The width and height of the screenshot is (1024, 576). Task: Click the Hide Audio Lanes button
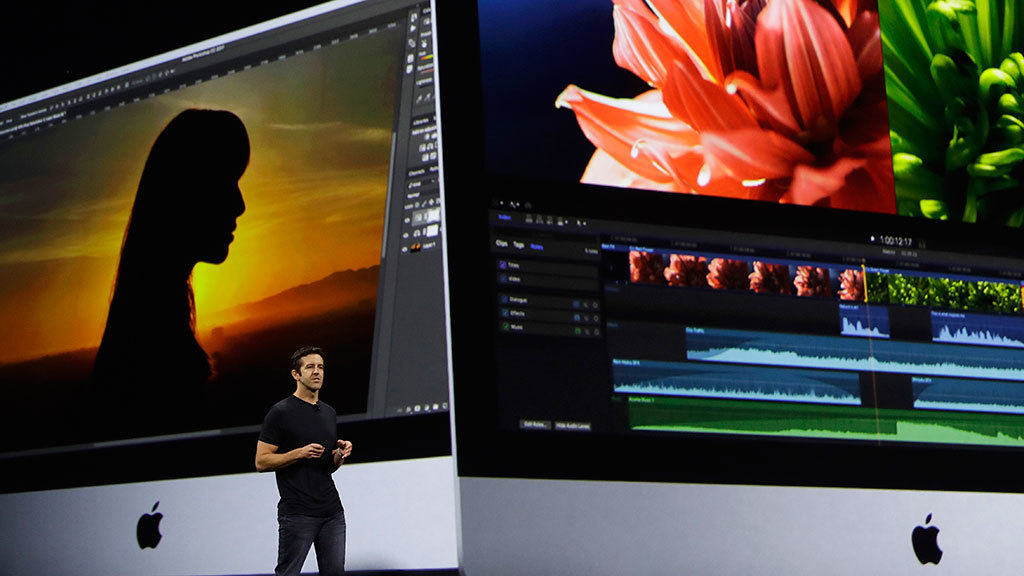pyautogui.click(x=573, y=425)
